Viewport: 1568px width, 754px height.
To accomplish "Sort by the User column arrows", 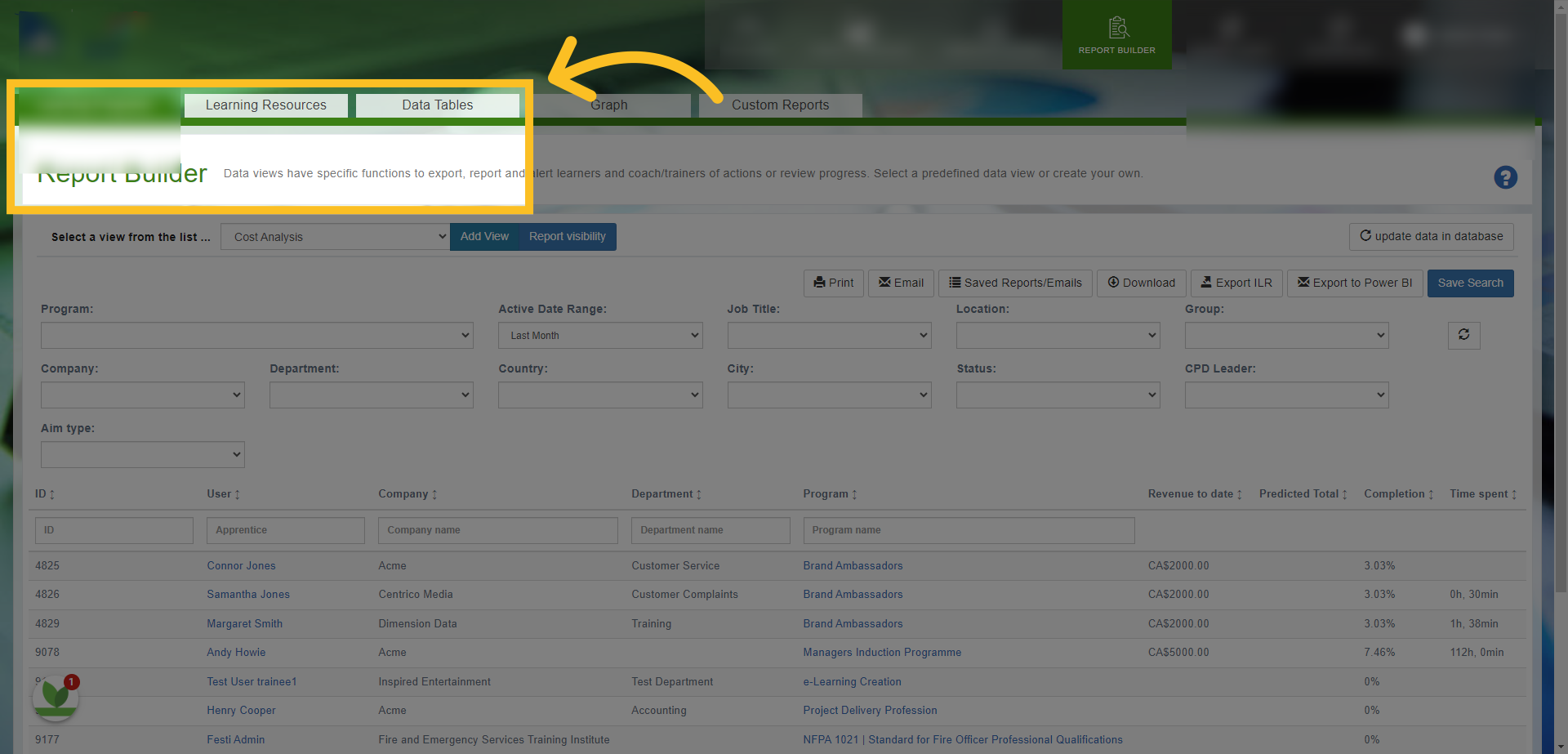I will (x=237, y=495).
